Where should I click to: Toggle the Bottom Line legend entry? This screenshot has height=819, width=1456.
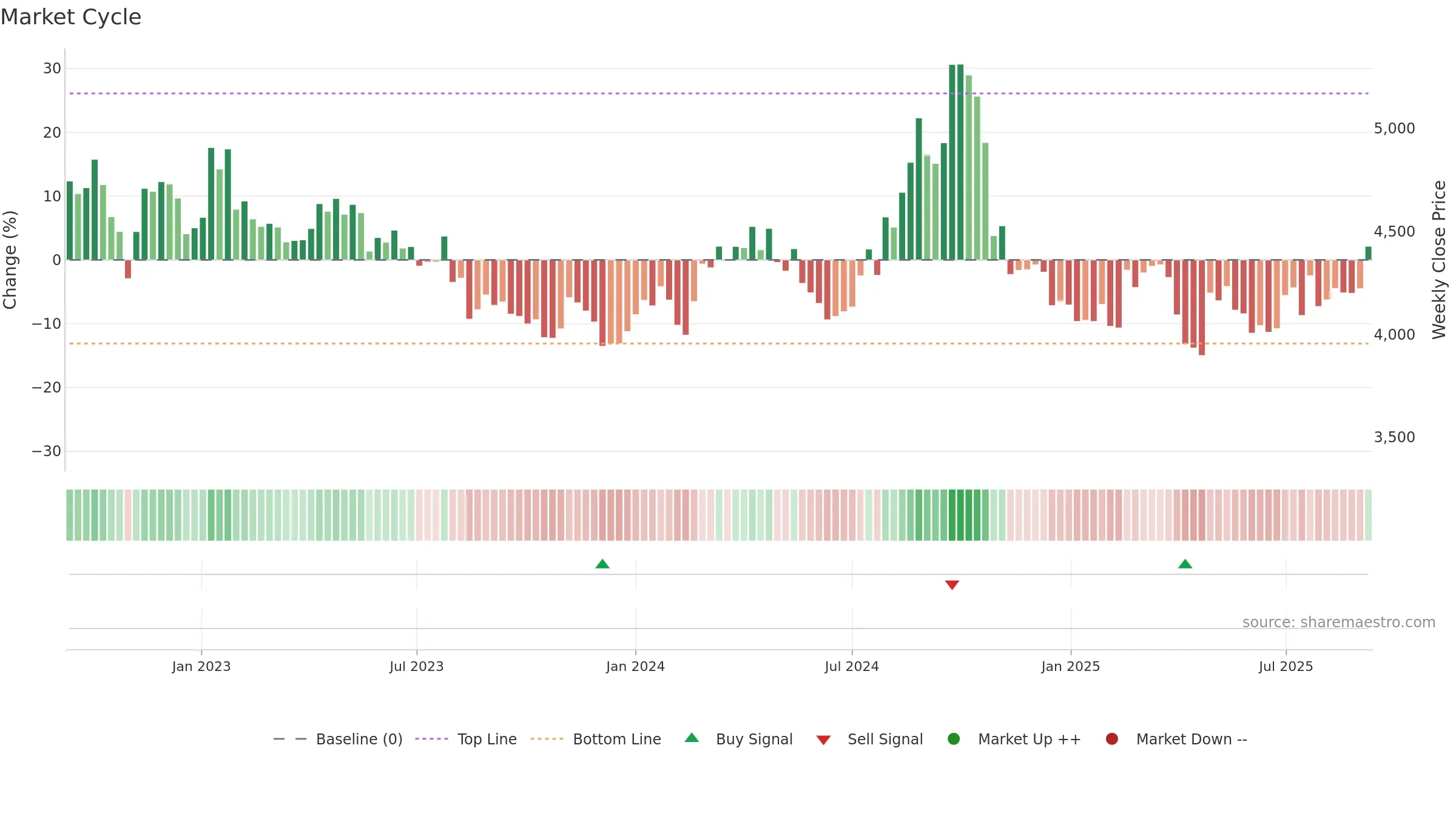tap(596, 739)
